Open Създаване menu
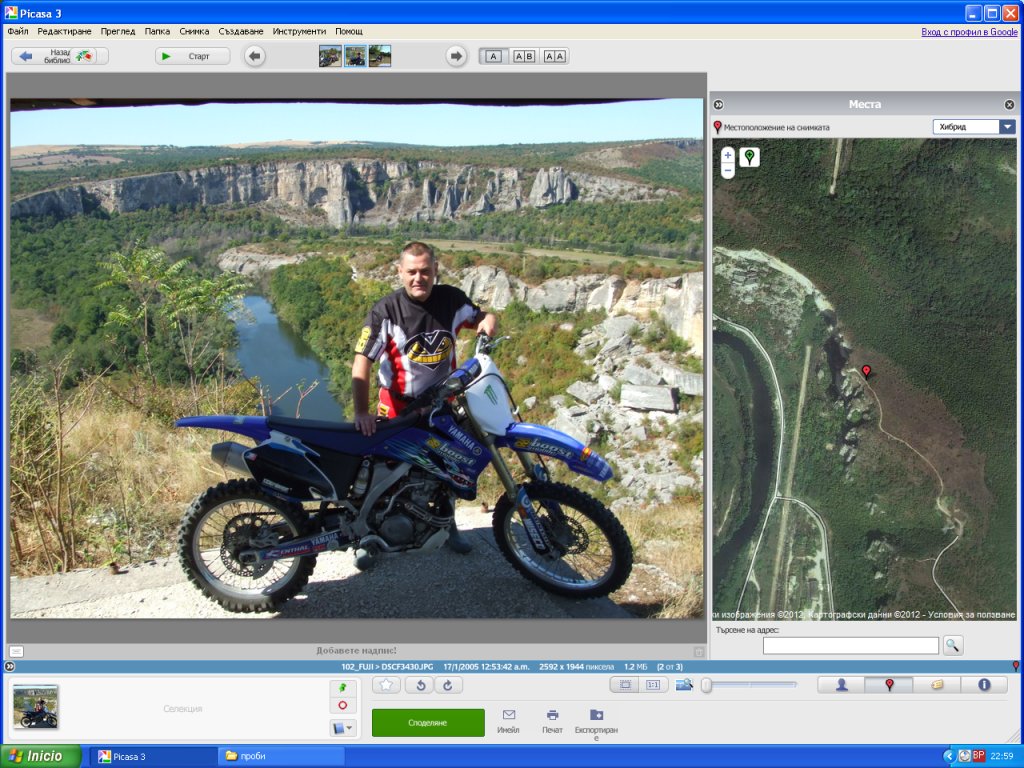Viewport: 1024px width, 768px height. point(240,31)
